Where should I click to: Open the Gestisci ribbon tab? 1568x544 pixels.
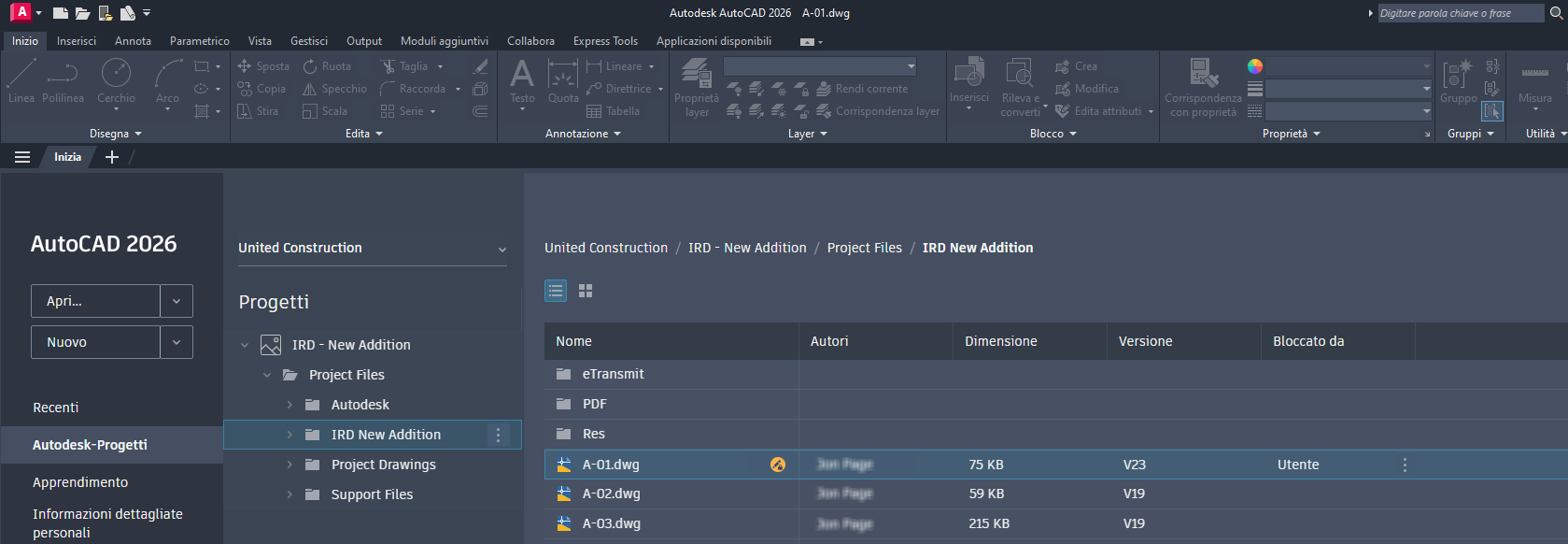(x=309, y=41)
